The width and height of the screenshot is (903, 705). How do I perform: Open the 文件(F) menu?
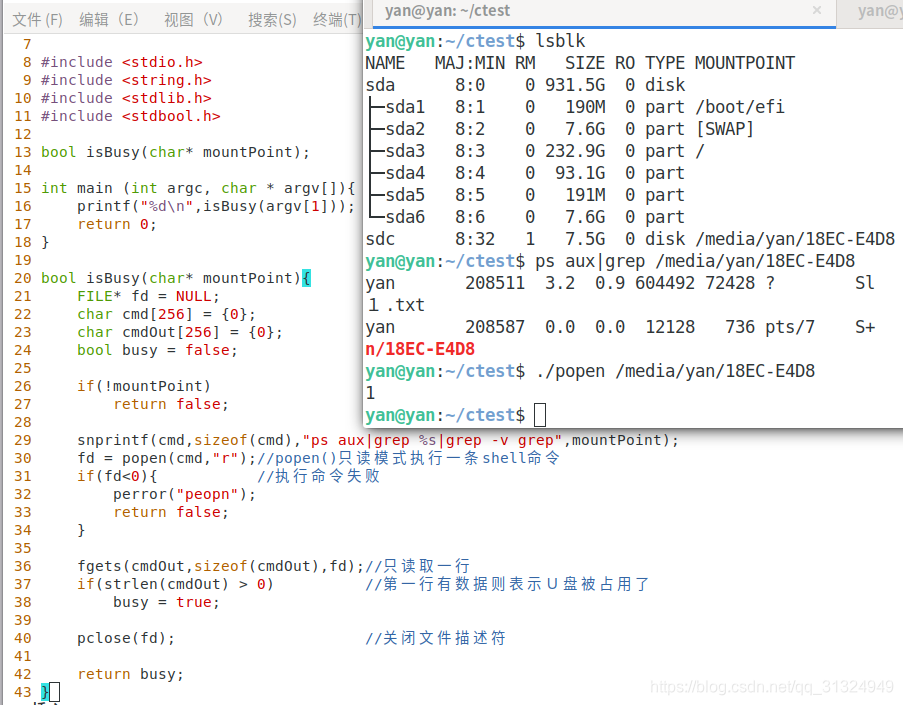click(36, 18)
